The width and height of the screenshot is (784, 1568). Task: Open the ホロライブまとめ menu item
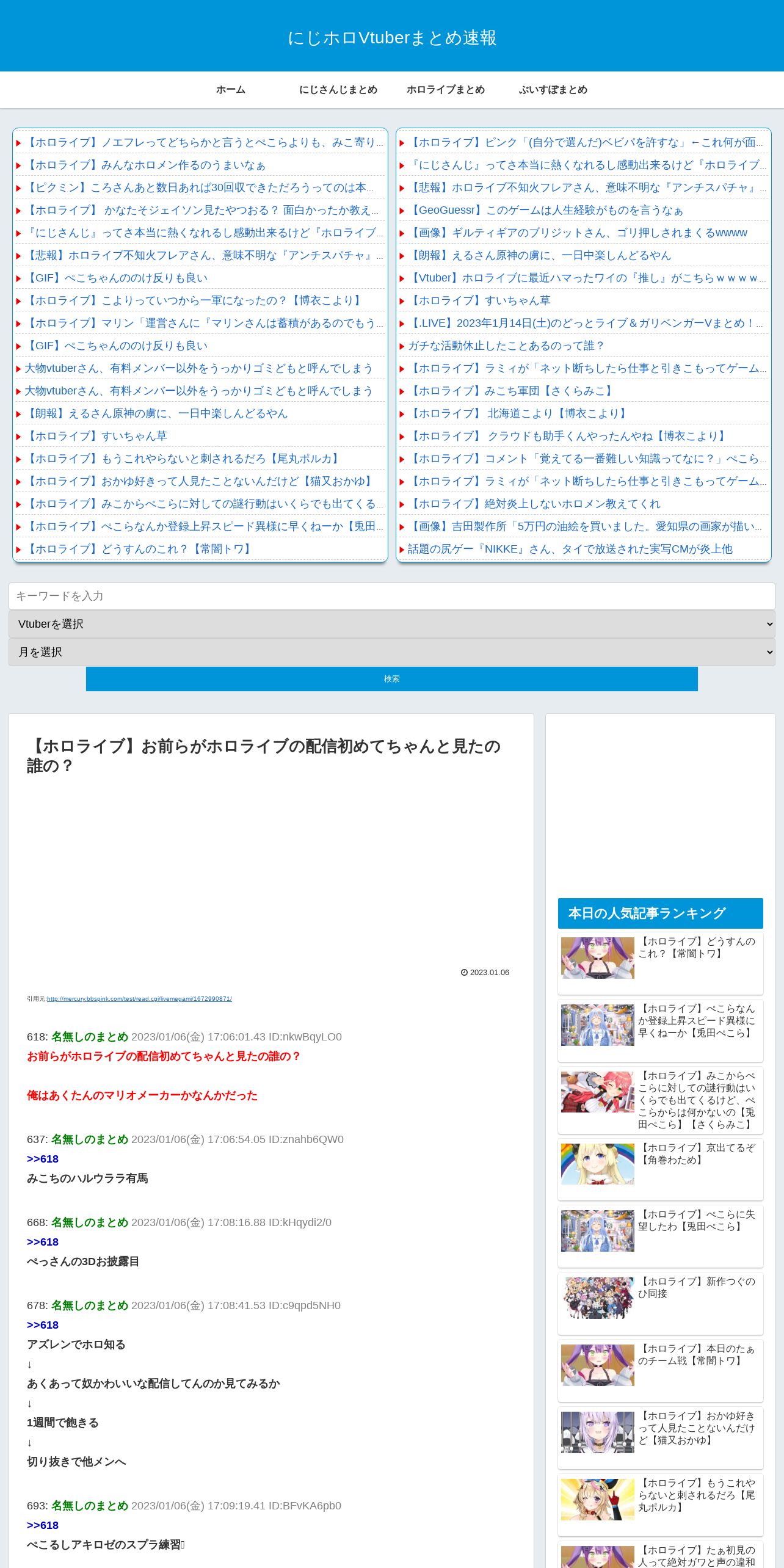446,90
